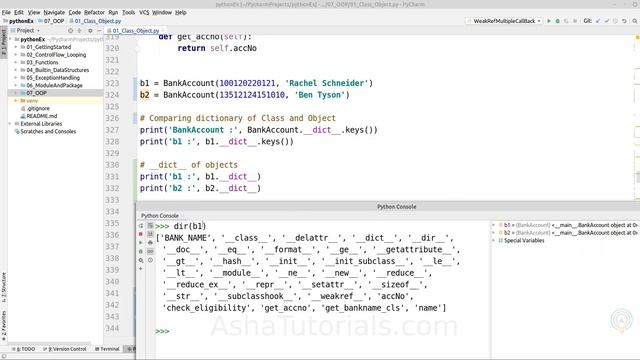Screen dimensions: 640x360
Task: Click Git Update Project icon
Action: pos(598,21)
